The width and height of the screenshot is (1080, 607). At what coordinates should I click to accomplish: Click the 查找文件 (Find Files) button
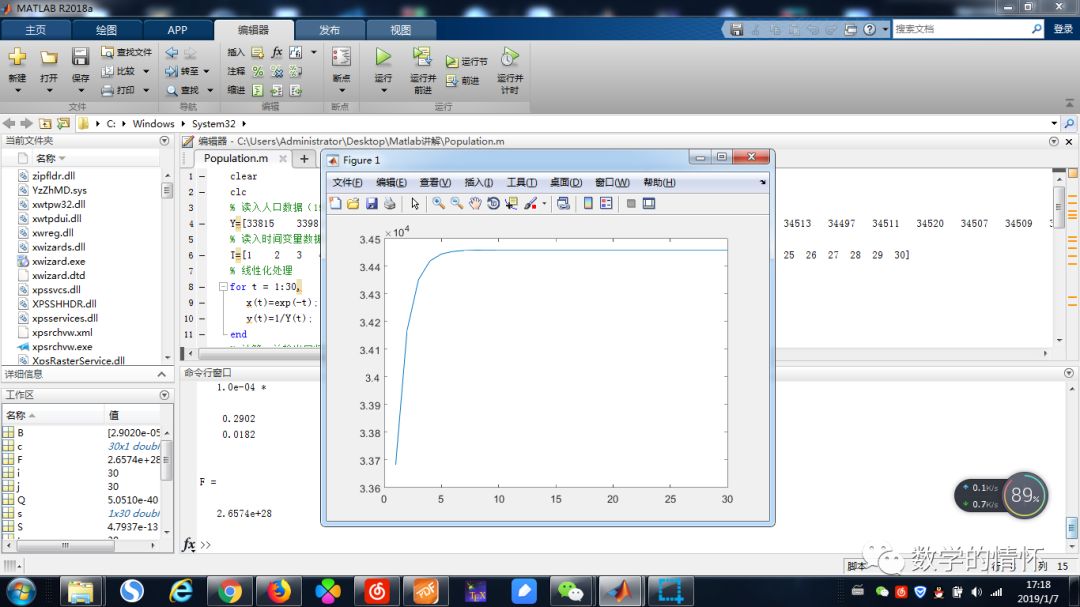[127, 52]
